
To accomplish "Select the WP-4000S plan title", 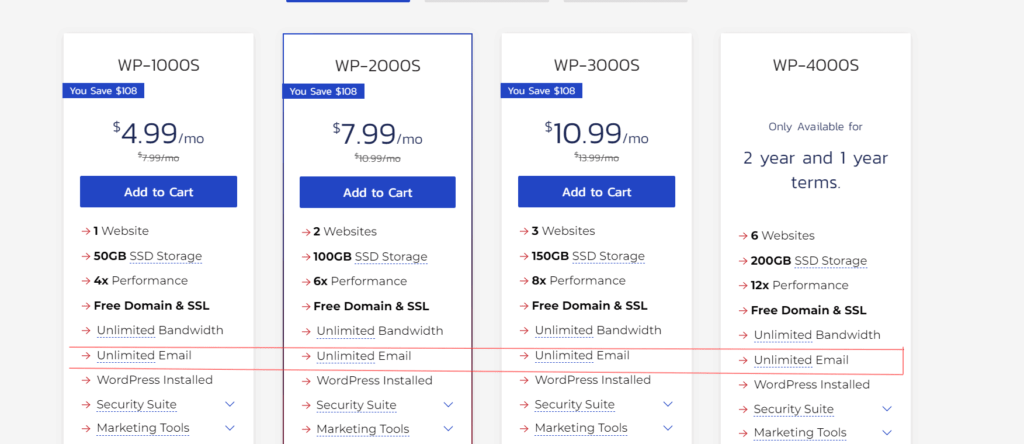I will (816, 65).
